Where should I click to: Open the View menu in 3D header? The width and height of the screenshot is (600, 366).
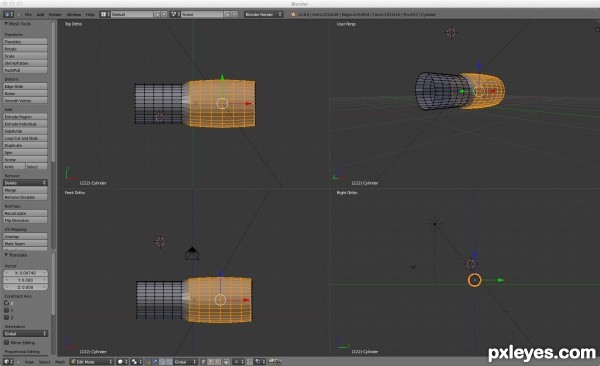click(29, 361)
